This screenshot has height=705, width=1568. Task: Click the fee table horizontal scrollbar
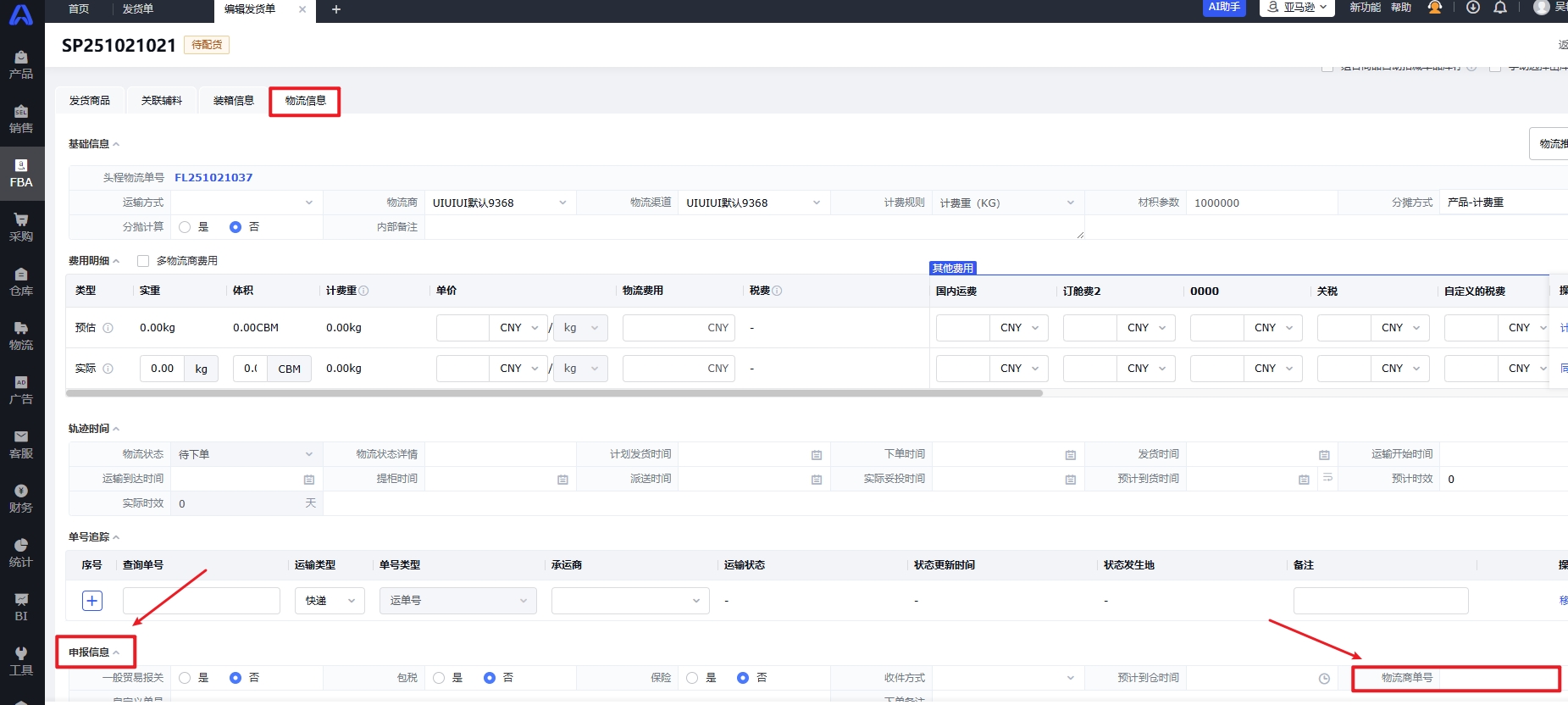coord(554,393)
